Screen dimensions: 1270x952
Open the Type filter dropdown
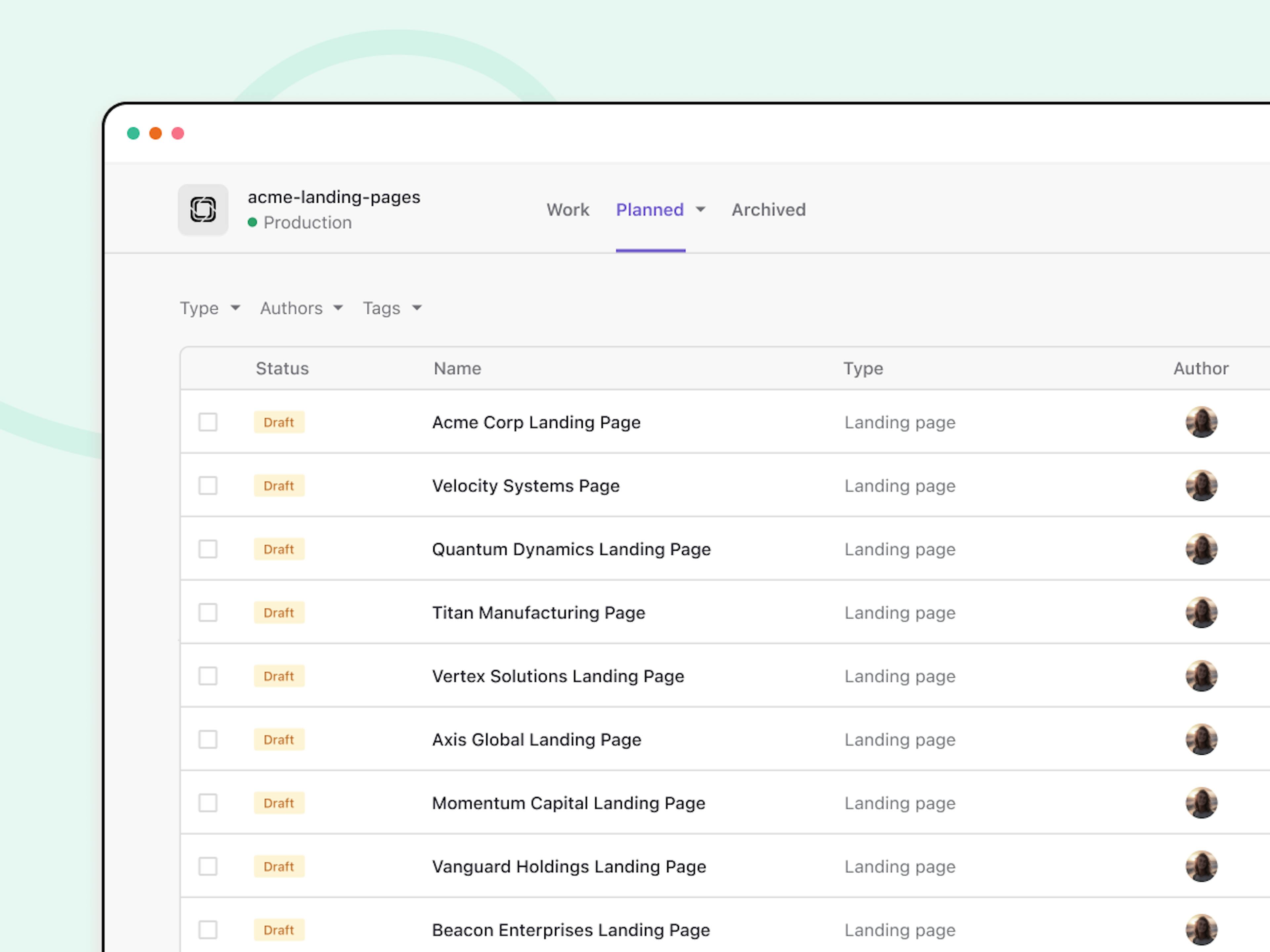[x=210, y=308]
